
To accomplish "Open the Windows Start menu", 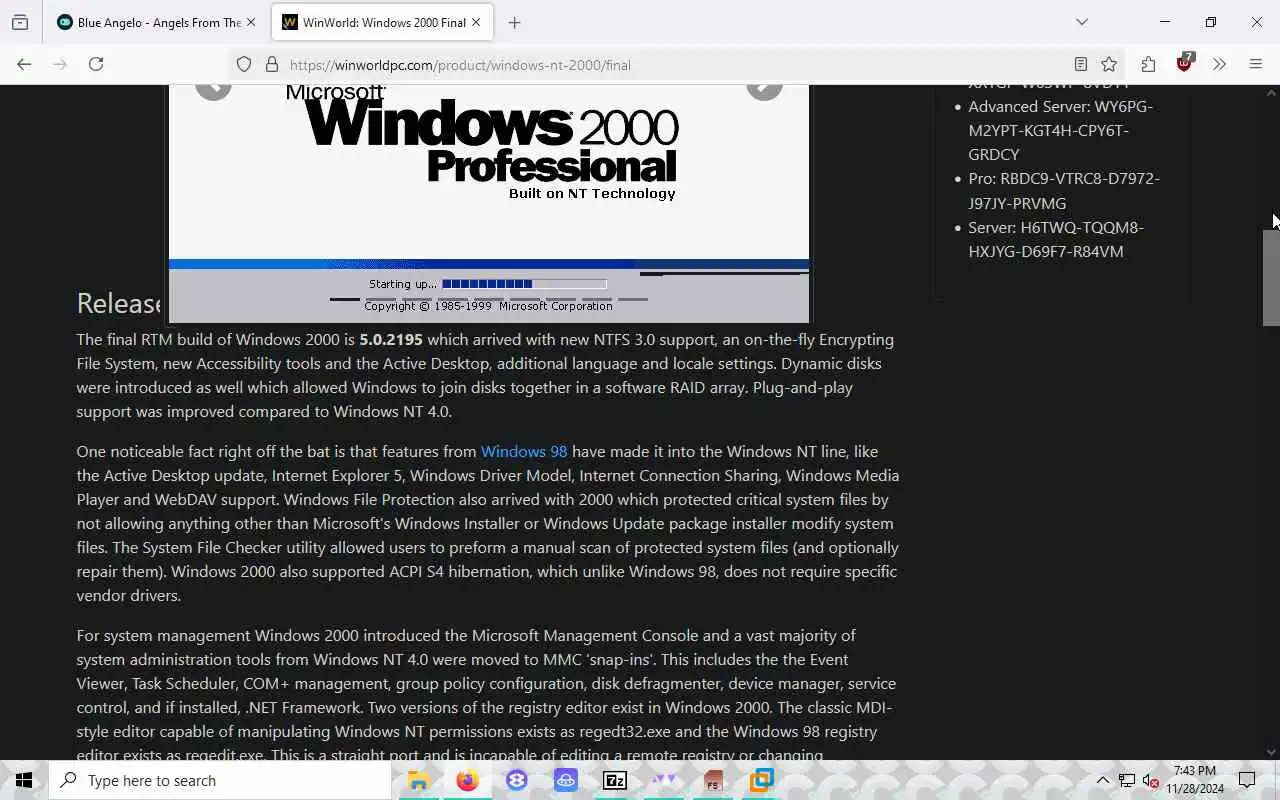I will point(24,780).
